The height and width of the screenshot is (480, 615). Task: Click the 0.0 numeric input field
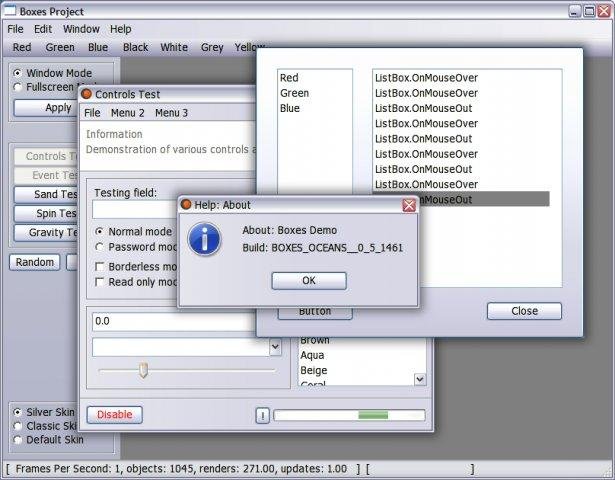[174, 322]
